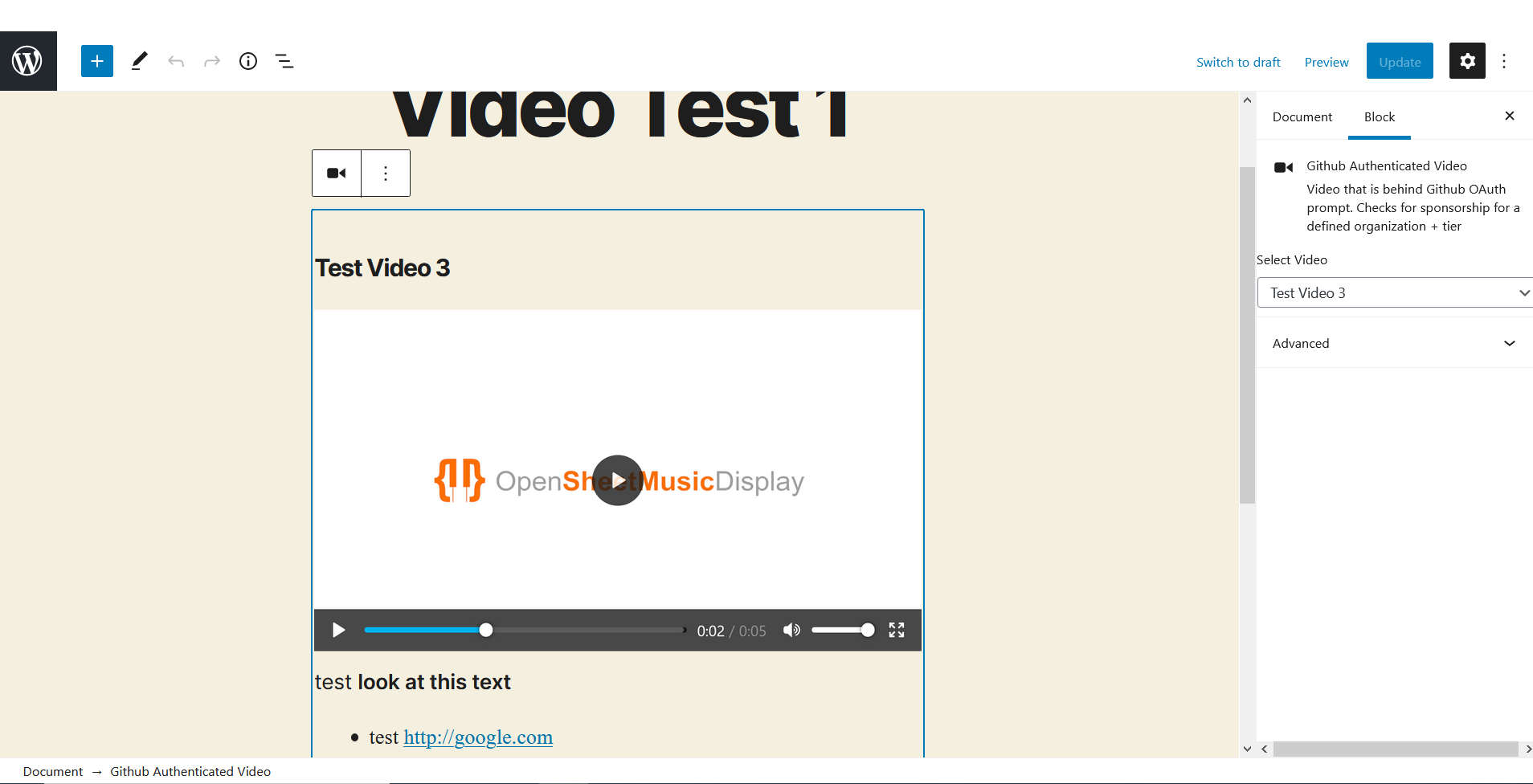This screenshot has width=1533, height=784.
Task: Select the pencil Tools icon
Action: (139, 61)
